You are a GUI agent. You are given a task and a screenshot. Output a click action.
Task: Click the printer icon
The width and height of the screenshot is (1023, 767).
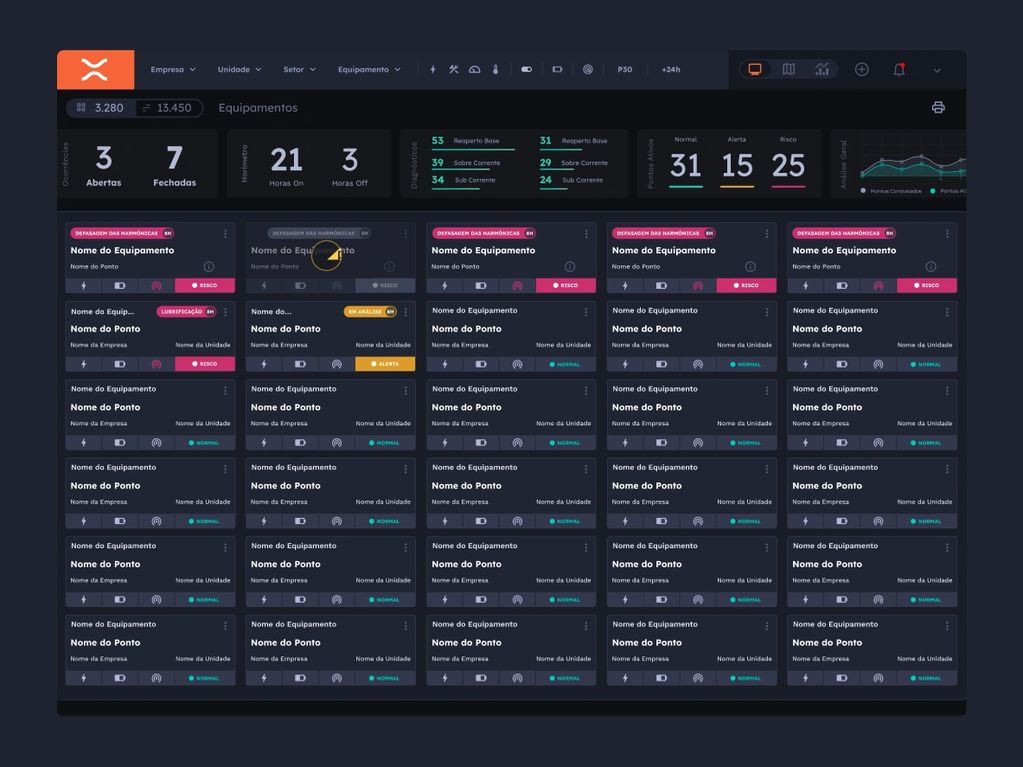(x=938, y=108)
